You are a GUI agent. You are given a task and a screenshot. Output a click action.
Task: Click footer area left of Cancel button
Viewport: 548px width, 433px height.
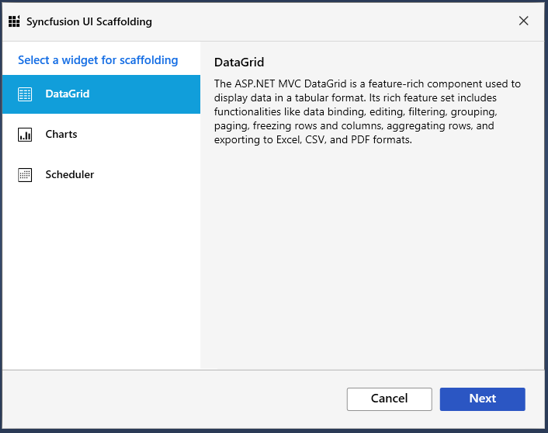[175, 399]
